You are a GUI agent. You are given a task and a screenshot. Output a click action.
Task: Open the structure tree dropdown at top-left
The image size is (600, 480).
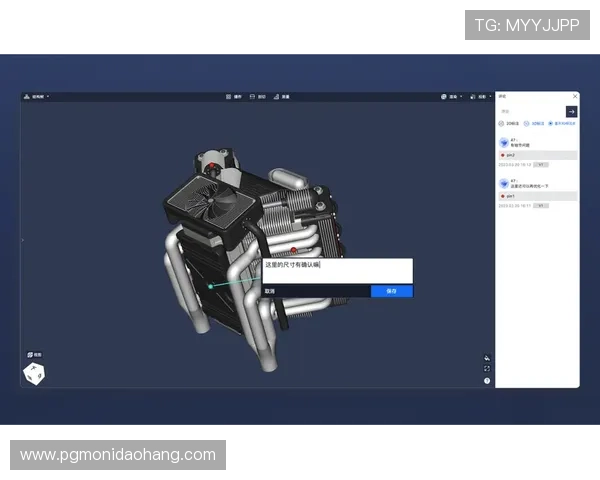click(40, 97)
